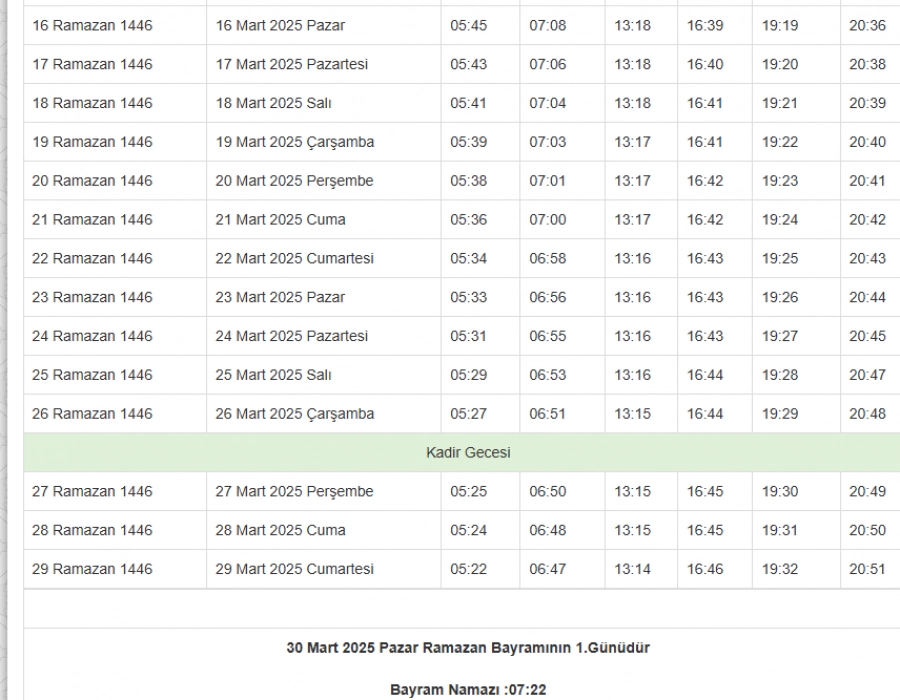Select the 16 Ramazan 1446 cell

point(92,25)
